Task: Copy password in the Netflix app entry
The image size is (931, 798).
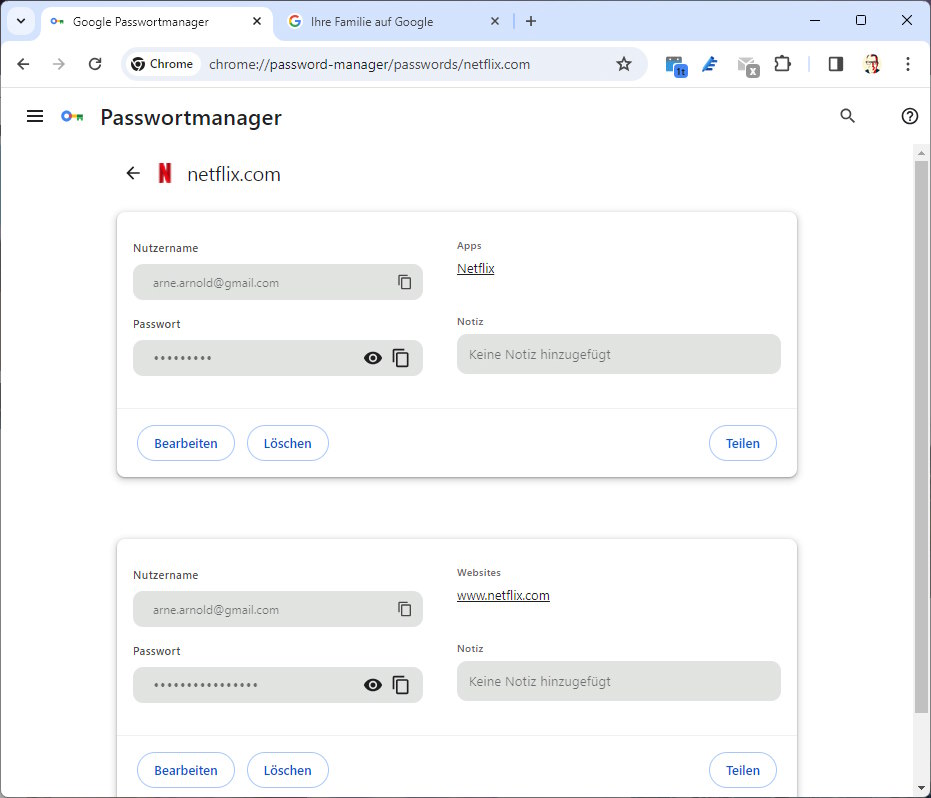Action: (x=401, y=358)
